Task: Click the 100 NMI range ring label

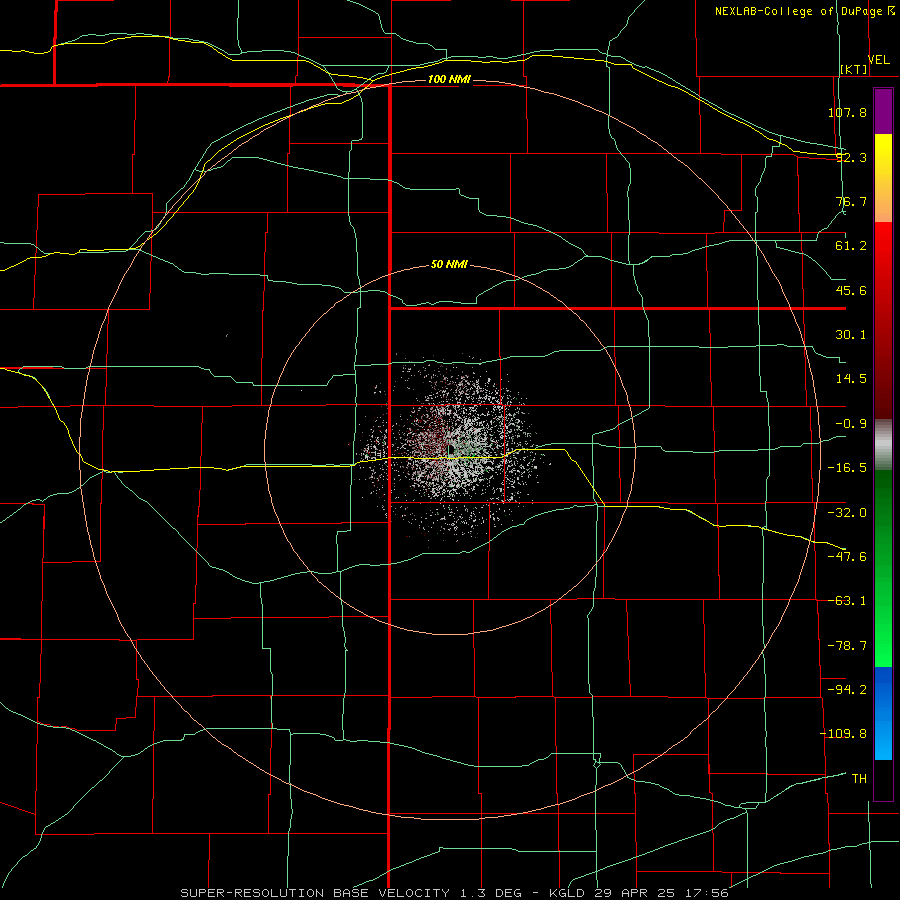Action: [449, 79]
